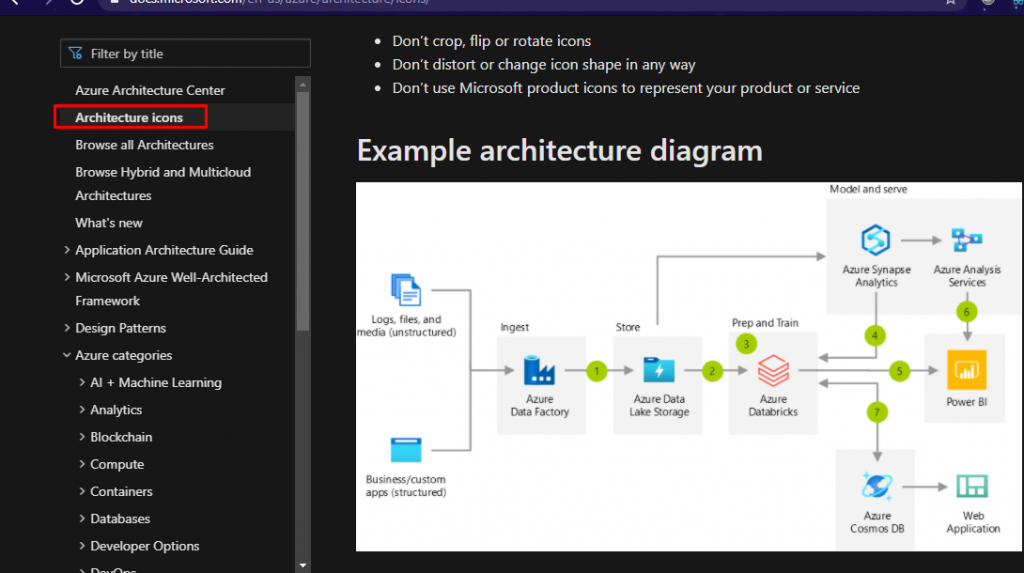
Task: Go to Azure Architecture Center
Action: click(150, 90)
